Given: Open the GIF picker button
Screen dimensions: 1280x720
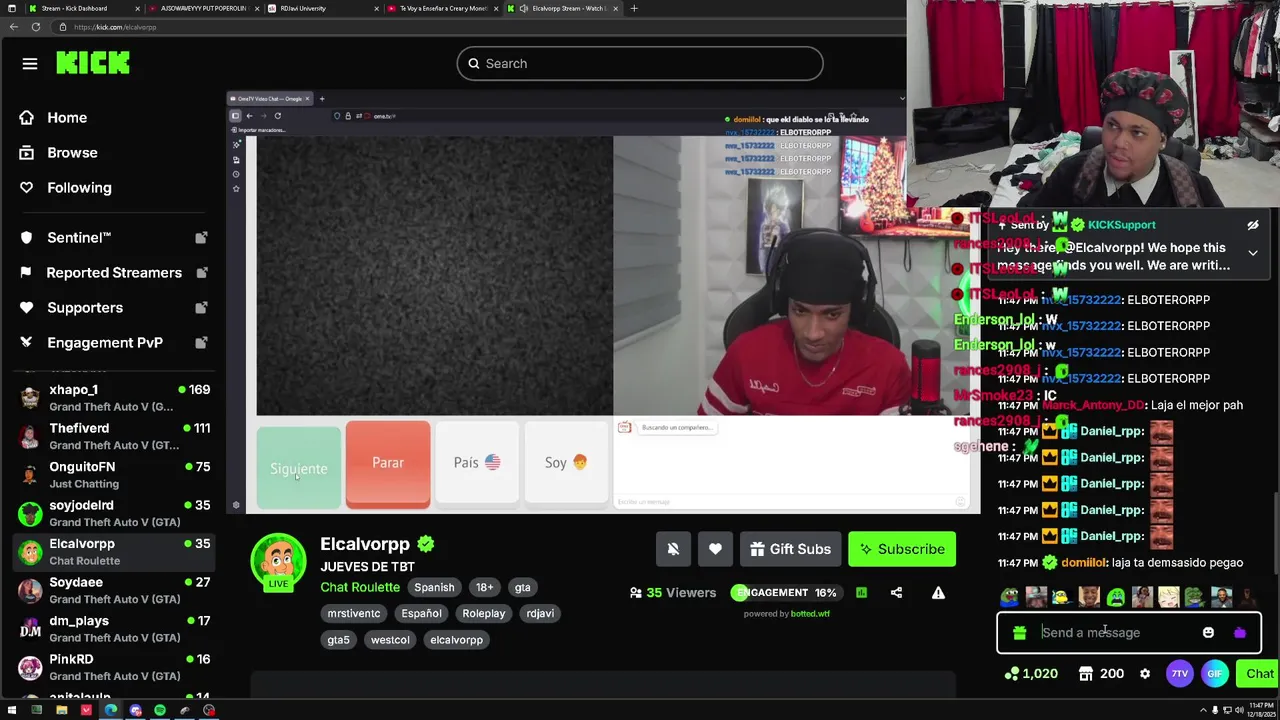Looking at the screenshot, I should tap(1214, 674).
